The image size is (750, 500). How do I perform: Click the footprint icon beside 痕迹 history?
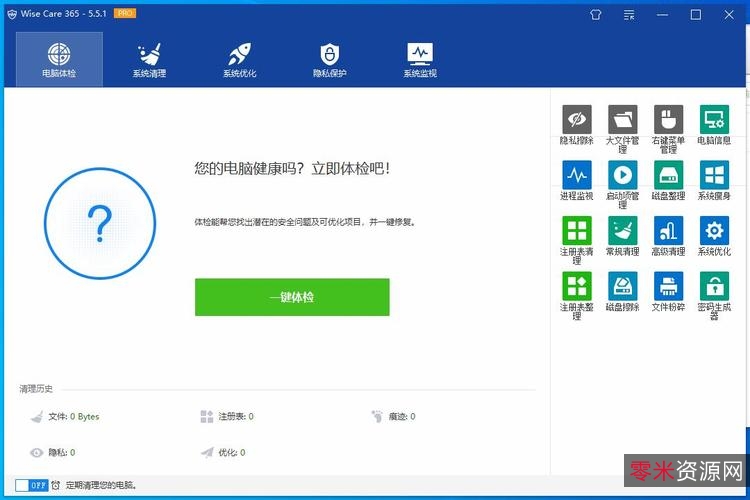377,416
